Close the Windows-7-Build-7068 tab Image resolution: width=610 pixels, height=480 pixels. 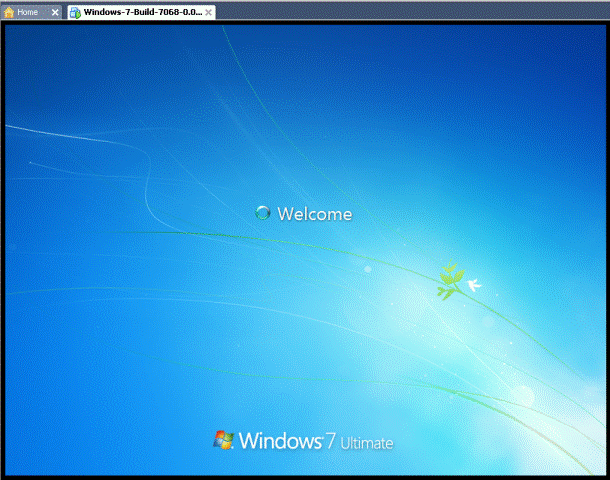coord(209,12)
